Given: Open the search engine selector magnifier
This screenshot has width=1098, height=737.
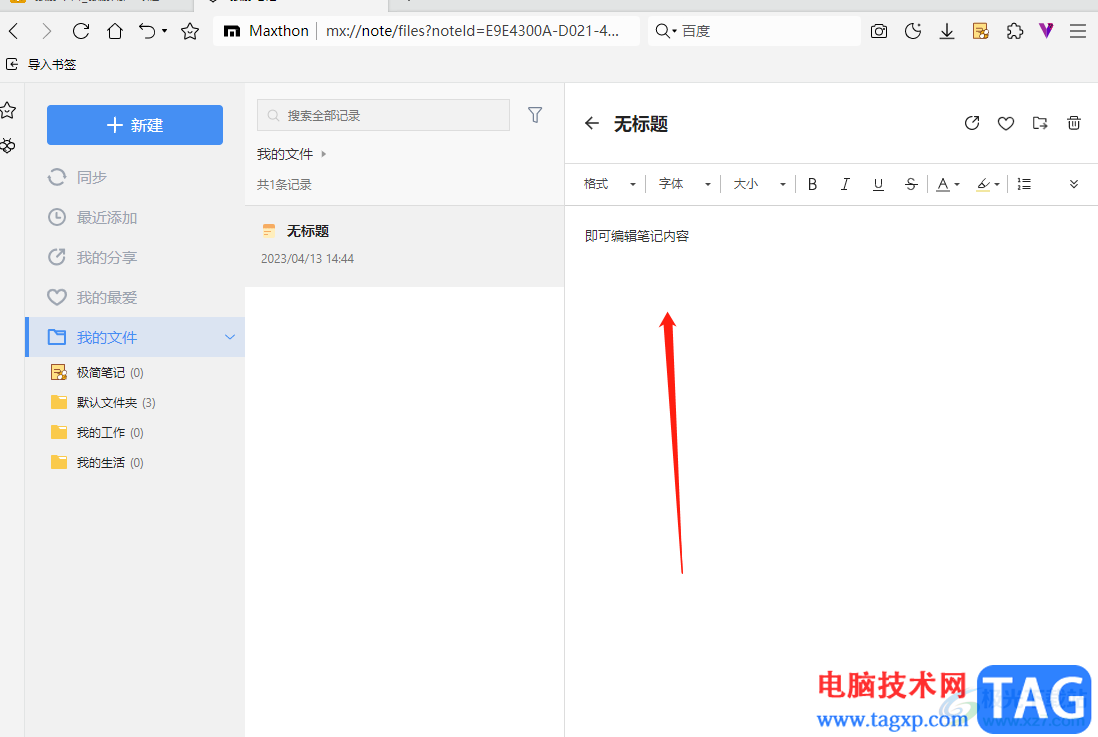Looking at the screenshot, I should [665, 31].
